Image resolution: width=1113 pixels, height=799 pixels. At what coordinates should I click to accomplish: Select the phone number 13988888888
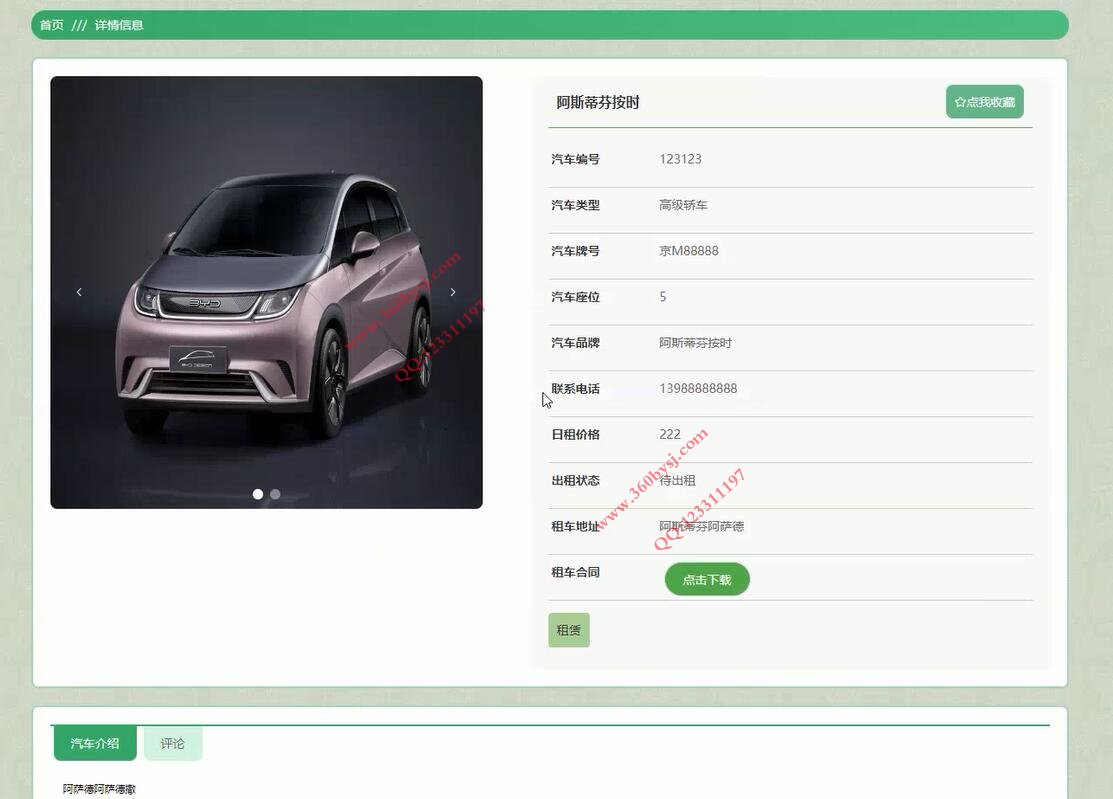click(698, 388)
